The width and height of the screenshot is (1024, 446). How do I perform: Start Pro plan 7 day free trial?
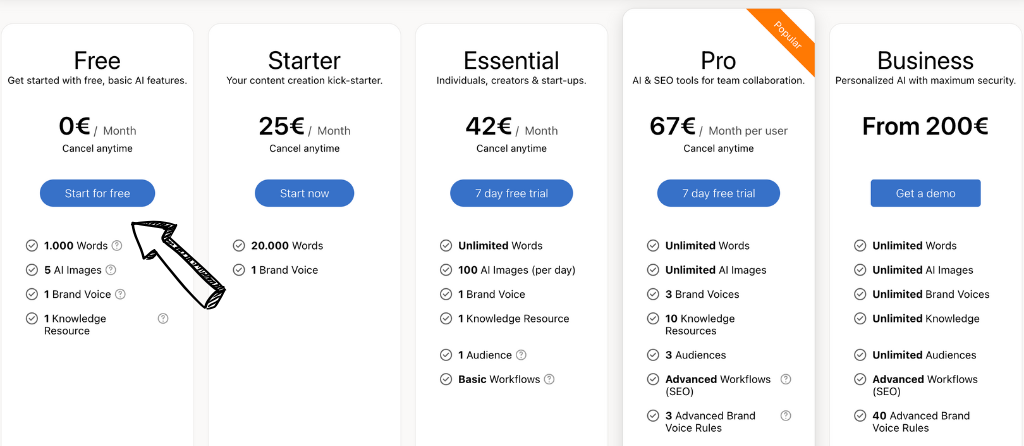718,193
